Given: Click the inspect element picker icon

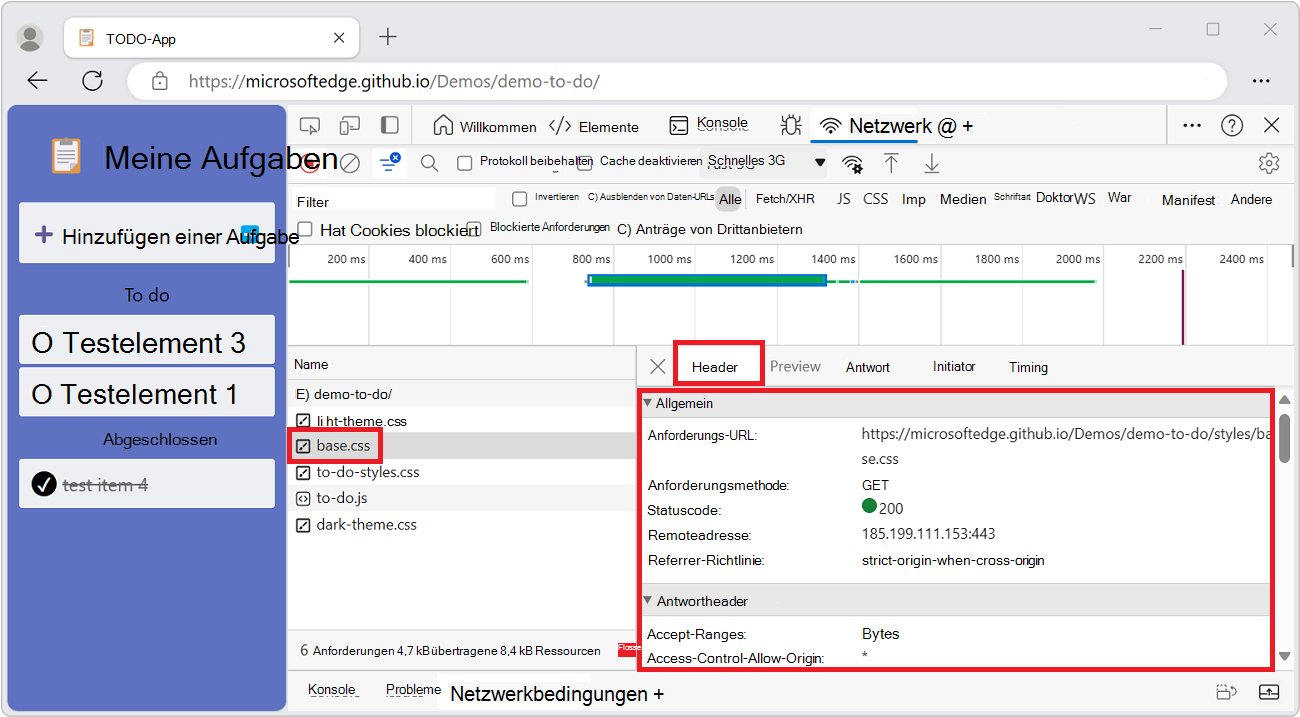Looking at the screenshot, I should point(310,126).
